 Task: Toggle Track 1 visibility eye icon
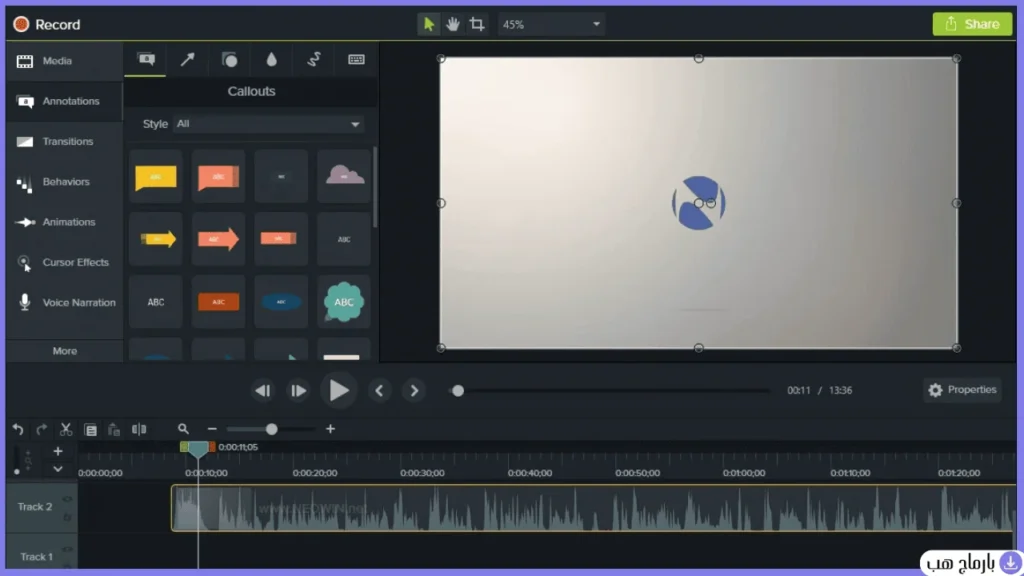pos(67,549)
